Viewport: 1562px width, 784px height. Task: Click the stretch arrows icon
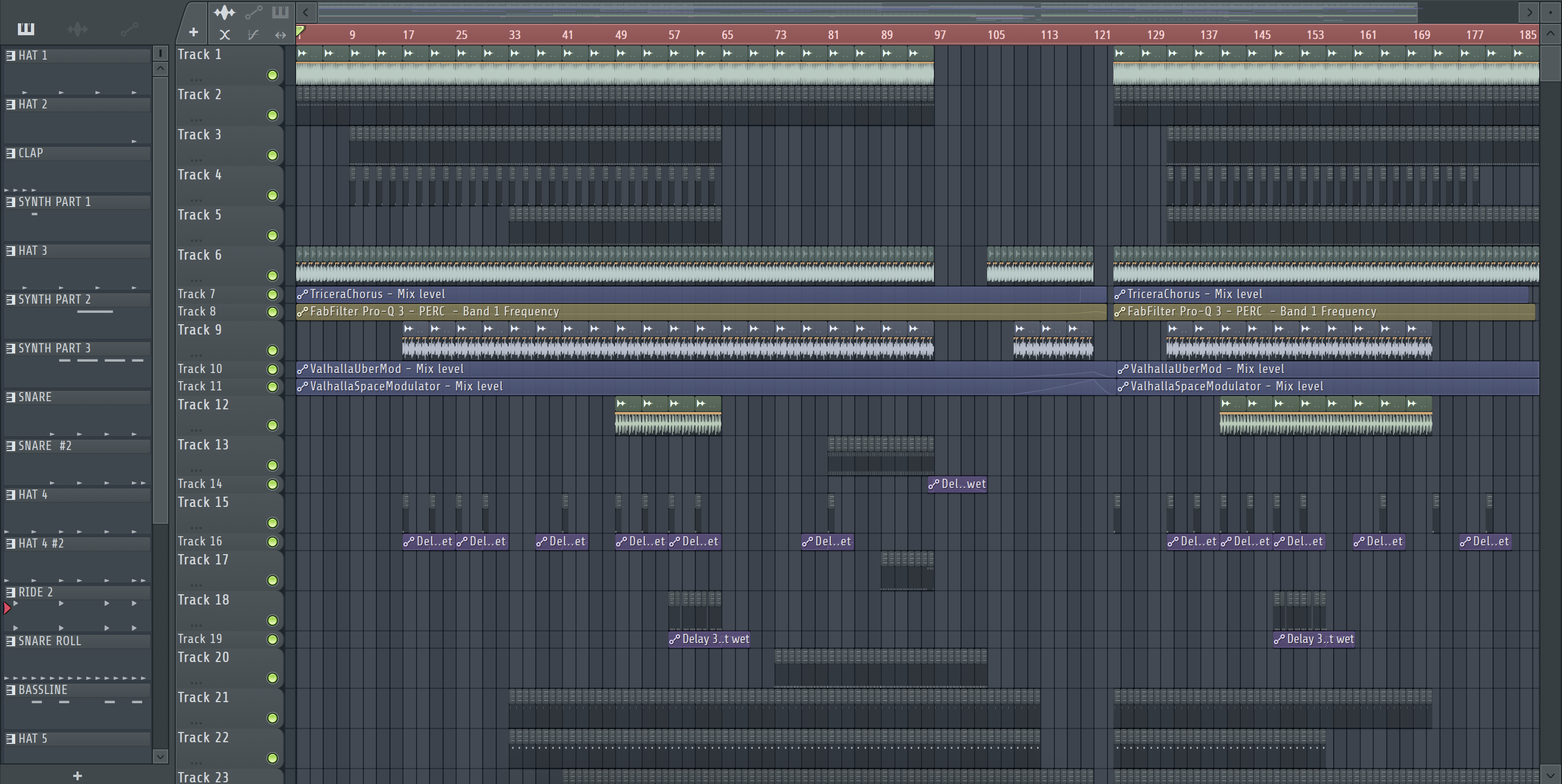point(280,35)
